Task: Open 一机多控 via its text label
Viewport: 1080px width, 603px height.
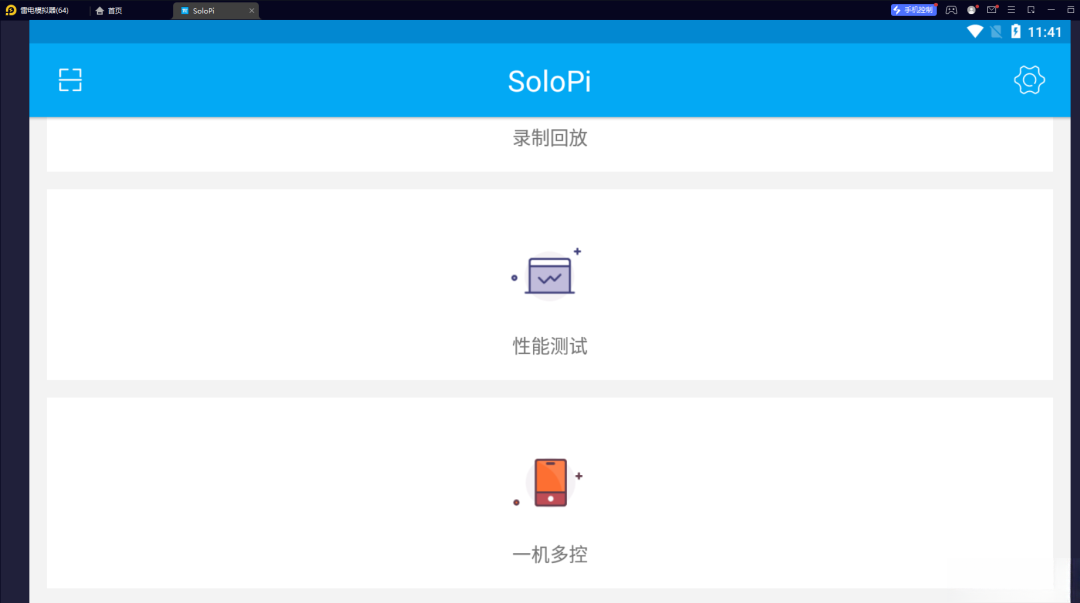Action: tap(549, 554)
